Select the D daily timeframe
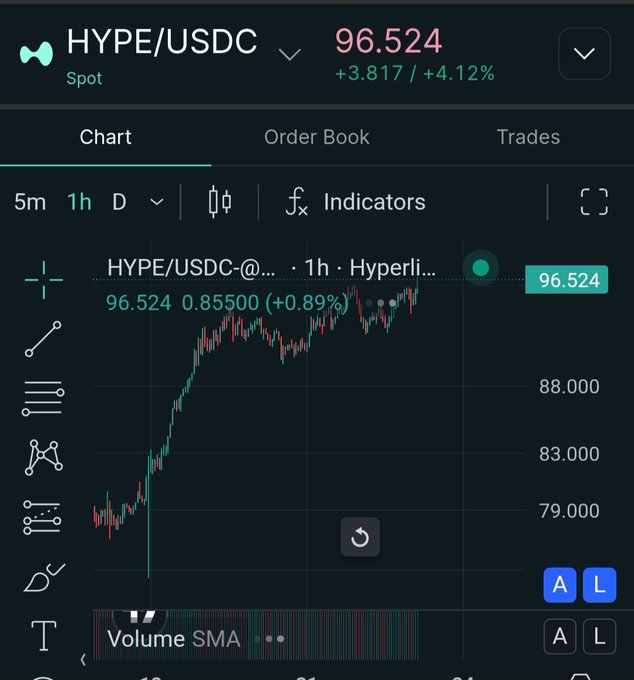 (x=119, y=202)
